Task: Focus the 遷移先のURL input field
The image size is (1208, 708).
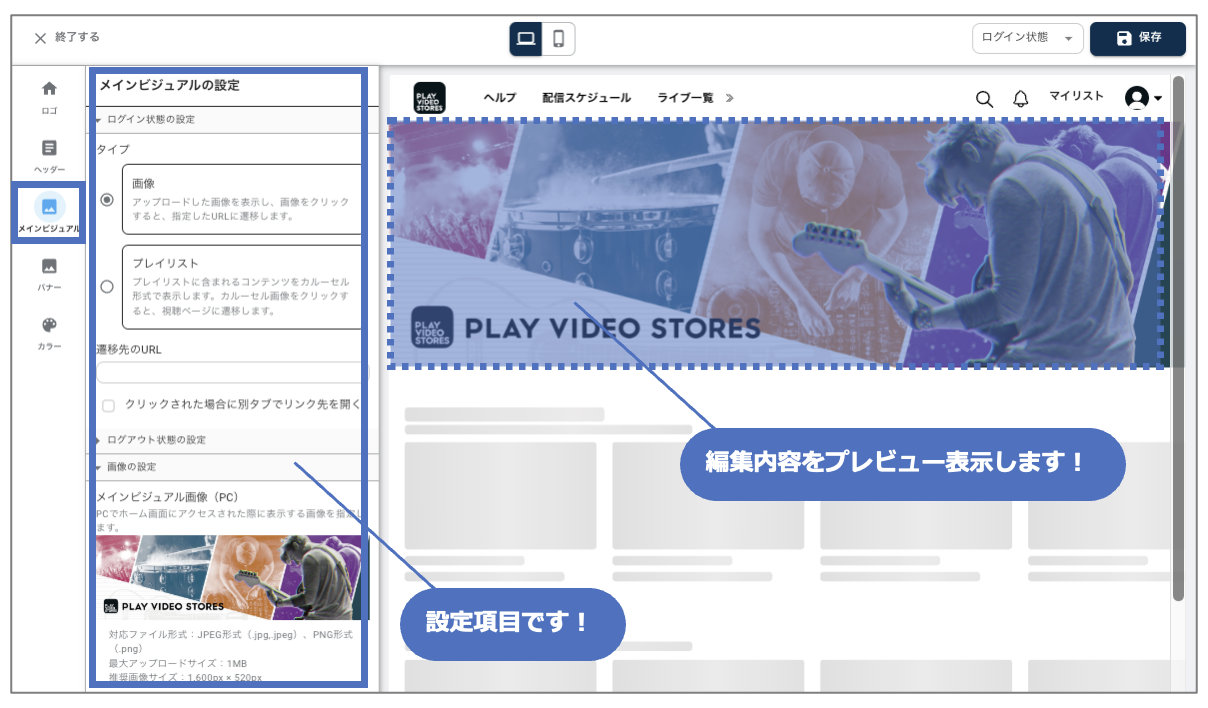Action: click(232, 373)
